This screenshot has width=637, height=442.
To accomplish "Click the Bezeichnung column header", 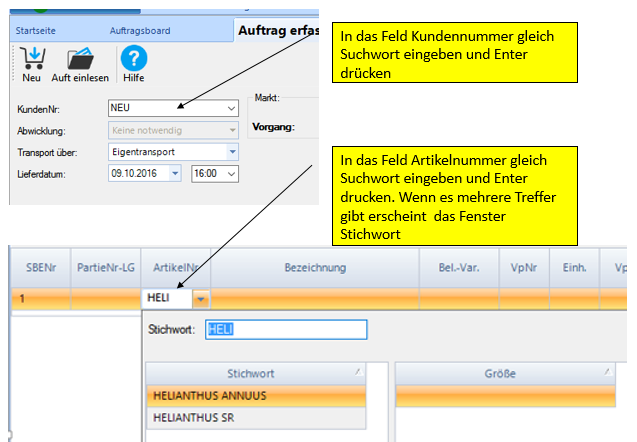I will click(x=315, y=268).
